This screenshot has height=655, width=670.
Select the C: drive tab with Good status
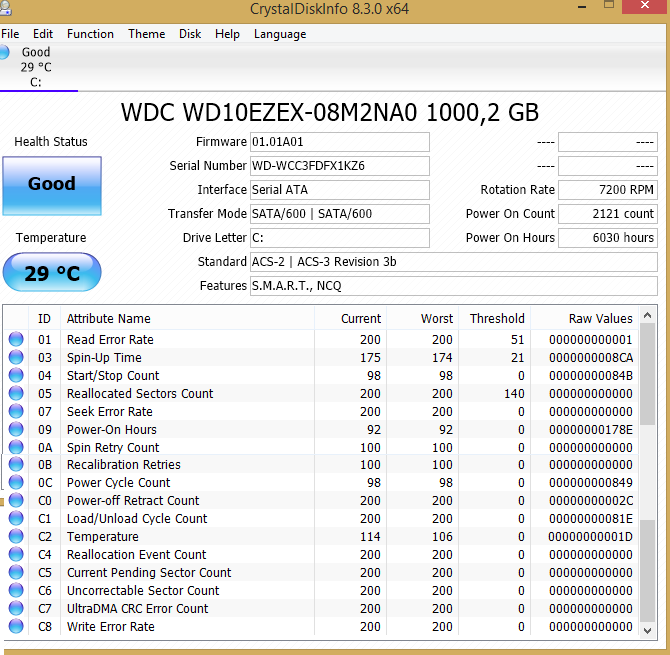[36, 67]
